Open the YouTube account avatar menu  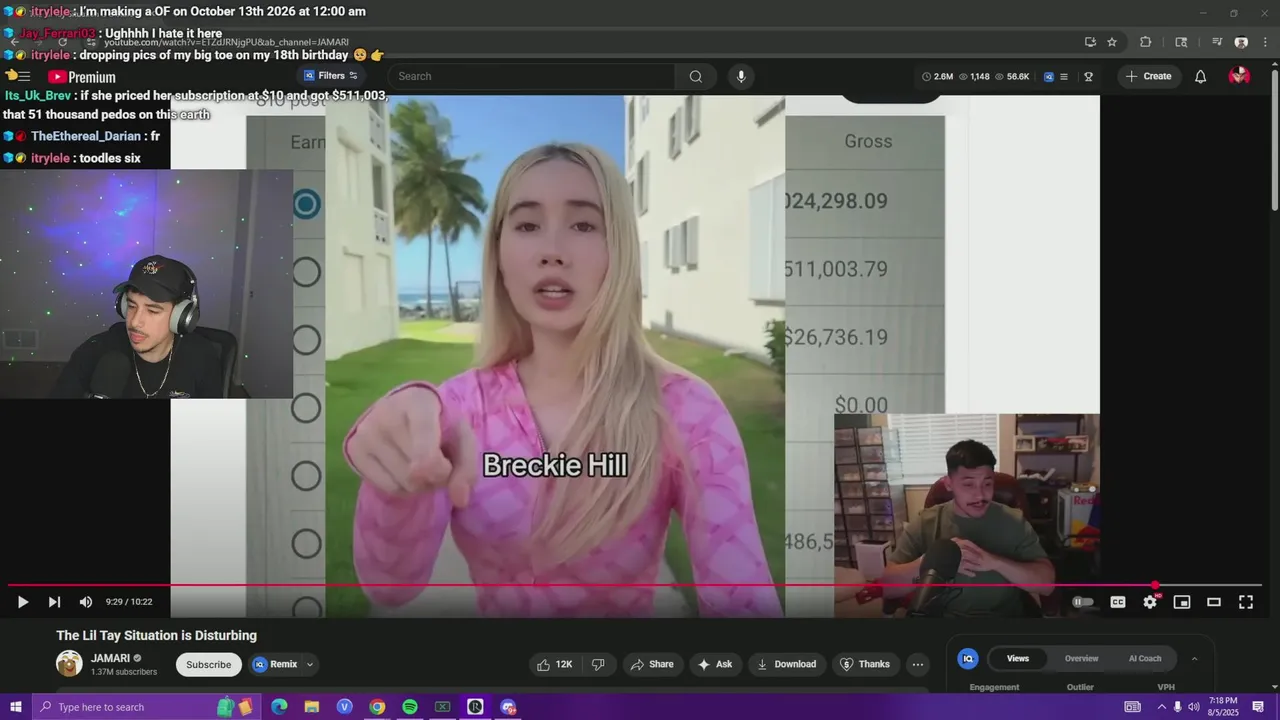(x=1239, y=76)
